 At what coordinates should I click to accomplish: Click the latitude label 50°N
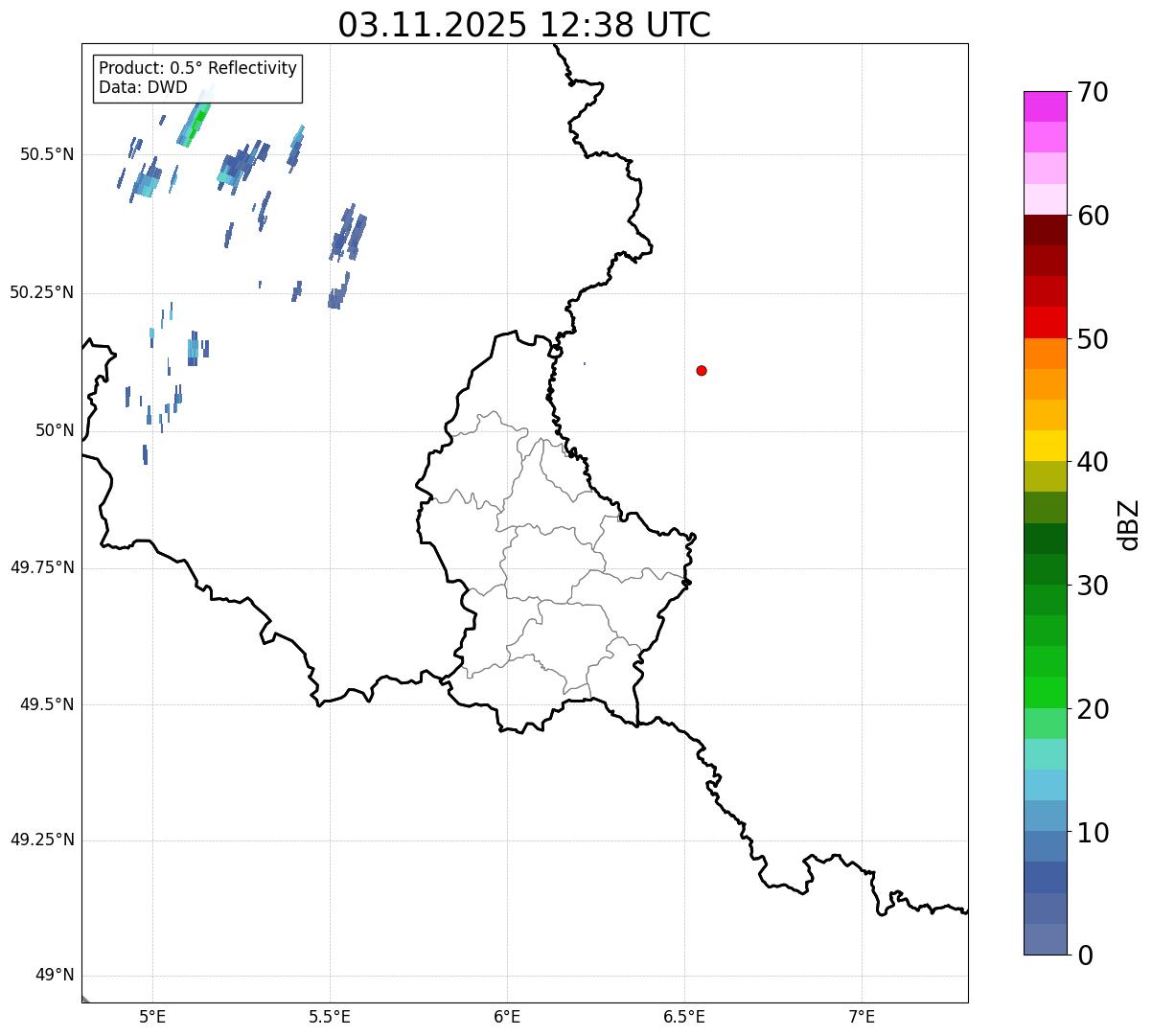click(x=56, y=430)
